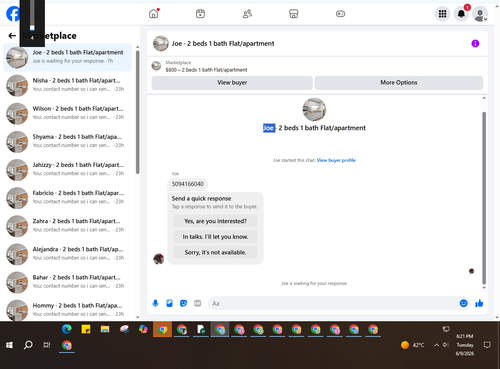Open the Facebook Video tab icon
The height and width of the screenshot is (369, 500).
click(x=200, y=14)
